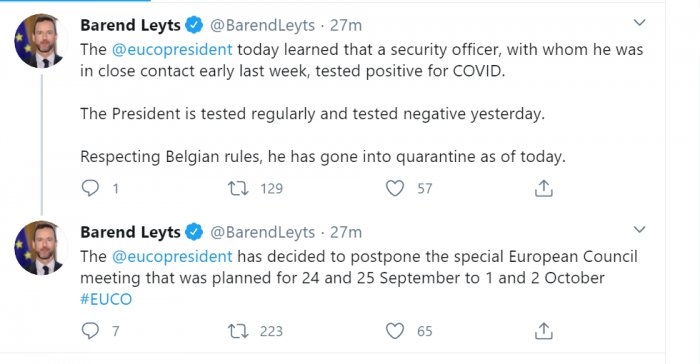Screen dimensions: 700x364
Task: Open the first tweet's more options chevron
Action: pyautogui.click(x=639, y=22)
